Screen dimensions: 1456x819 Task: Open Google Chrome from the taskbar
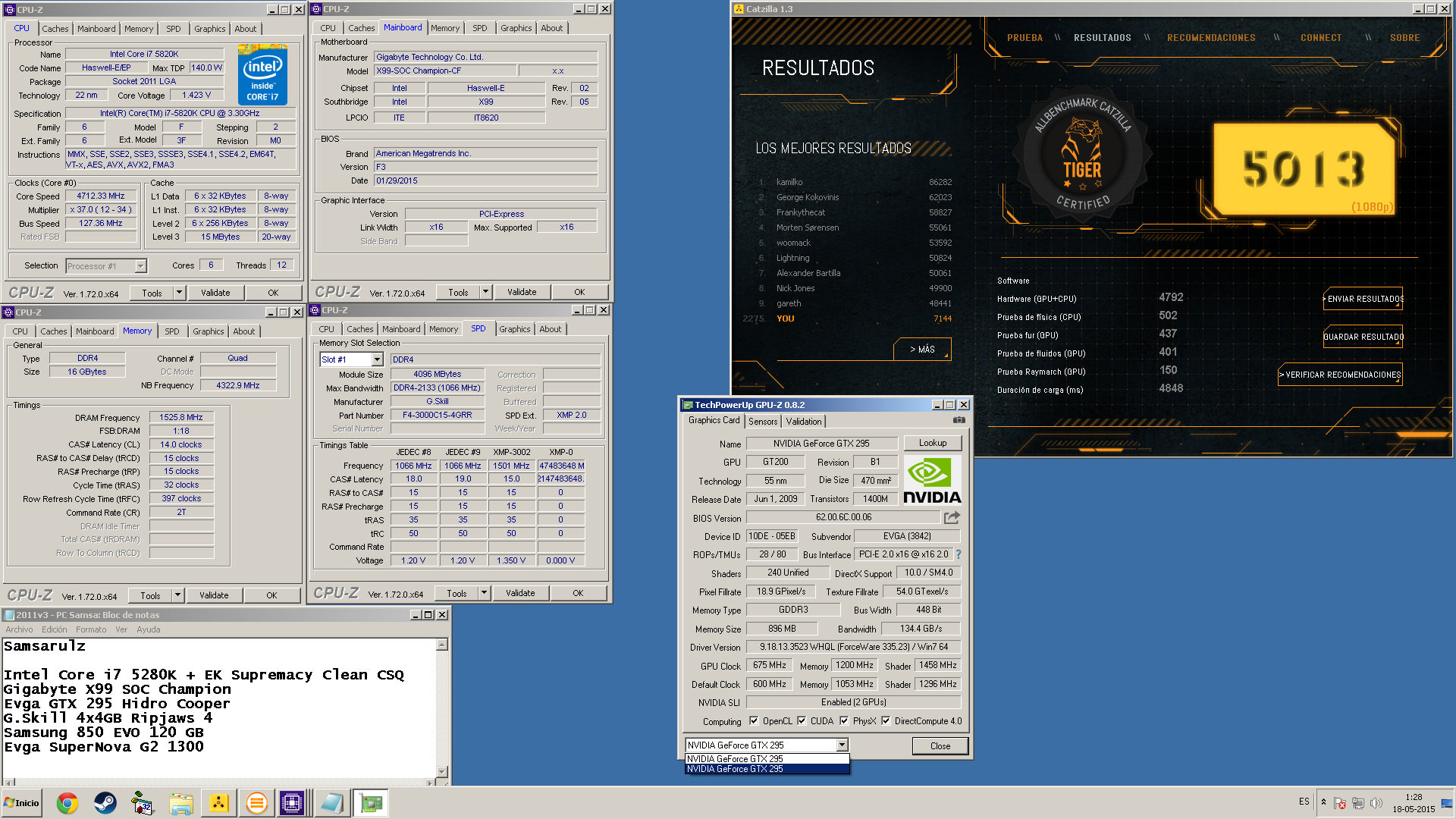click(x=67, y=803)
